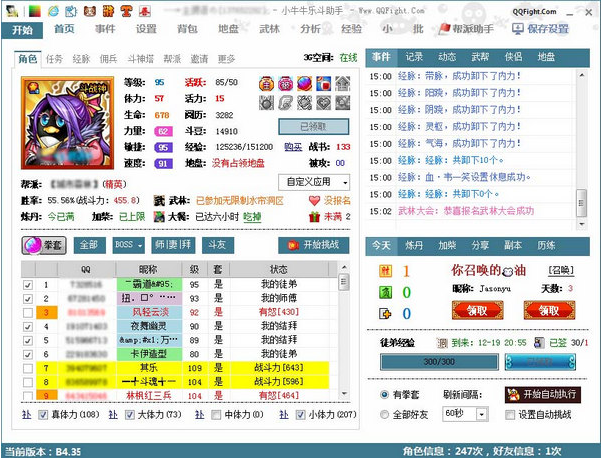Click the gray heart badge icon
Image resolution: width=602 pixels, height=458 pixels.
(323, 103)
